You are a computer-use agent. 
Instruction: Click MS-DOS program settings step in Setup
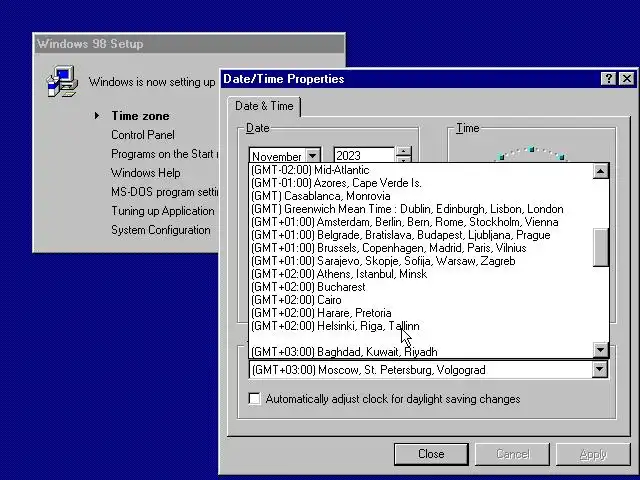click(x=165, y=192)
